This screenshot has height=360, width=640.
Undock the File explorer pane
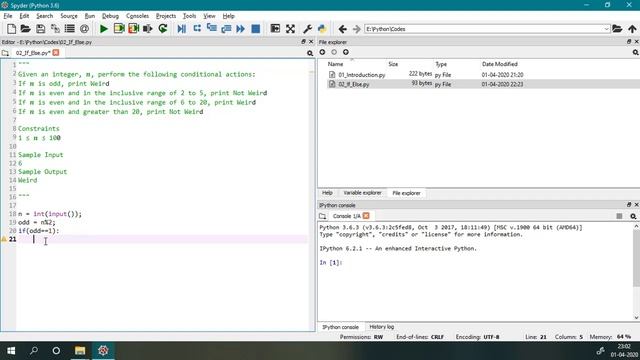pos(629,42)
